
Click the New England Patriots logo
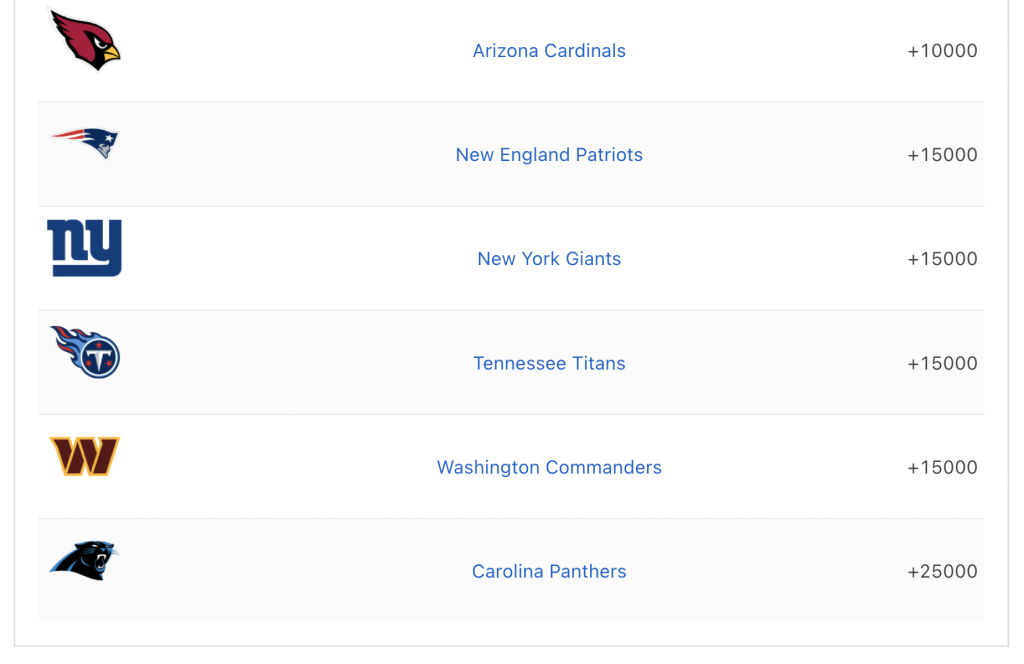pyautogui.click(x=85, y=143)
